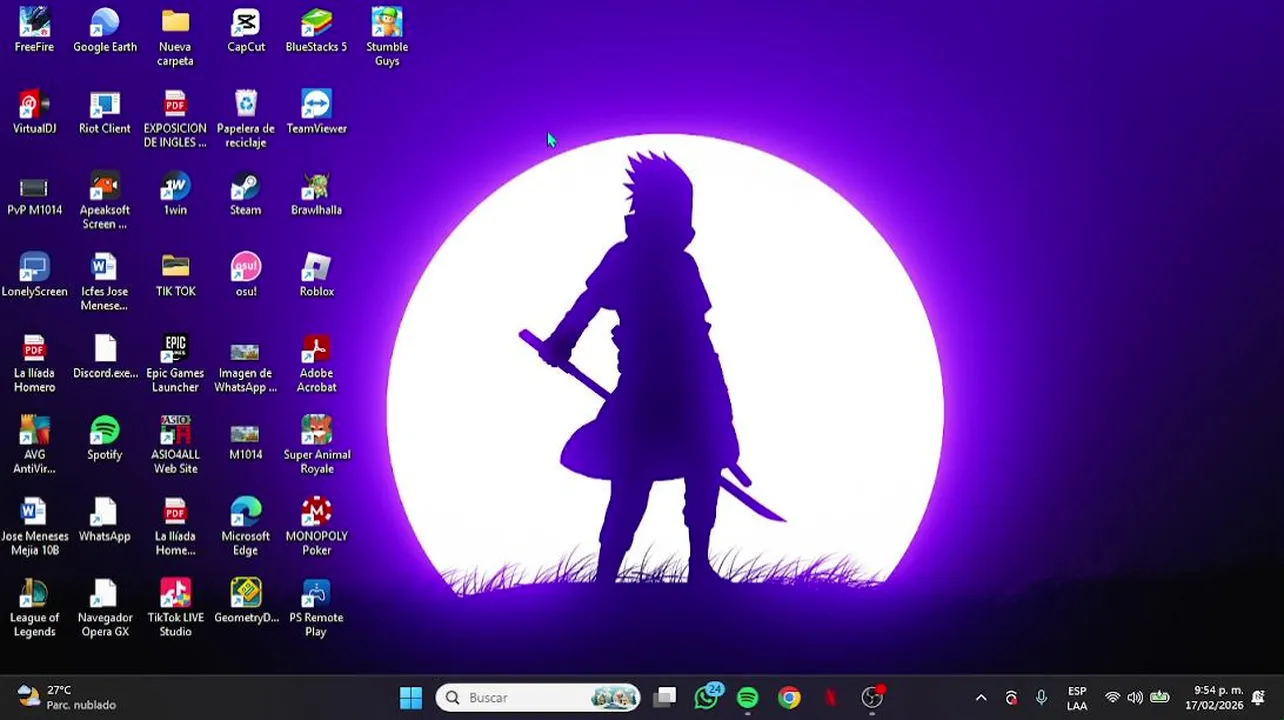Select the GeometryDash desktop icon
1284x720 pixels.
pos(246,601)
